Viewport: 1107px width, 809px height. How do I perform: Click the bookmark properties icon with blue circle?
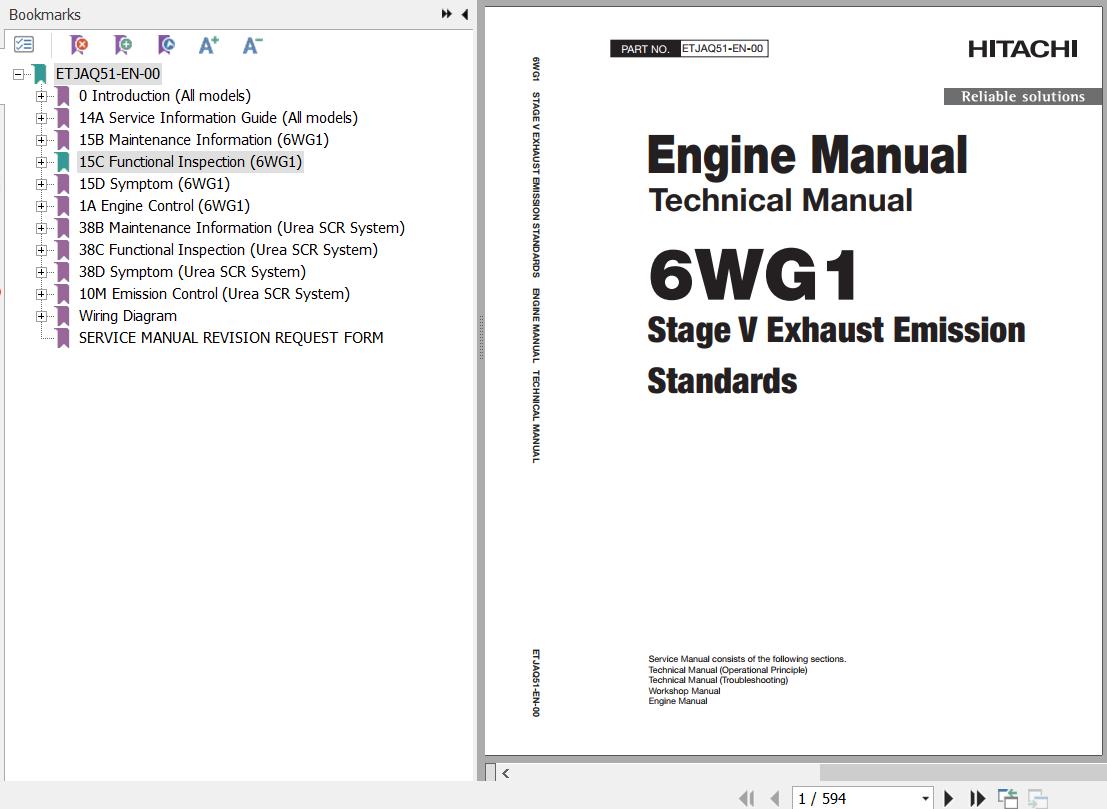pyautogui.click(x=166, y=45)
